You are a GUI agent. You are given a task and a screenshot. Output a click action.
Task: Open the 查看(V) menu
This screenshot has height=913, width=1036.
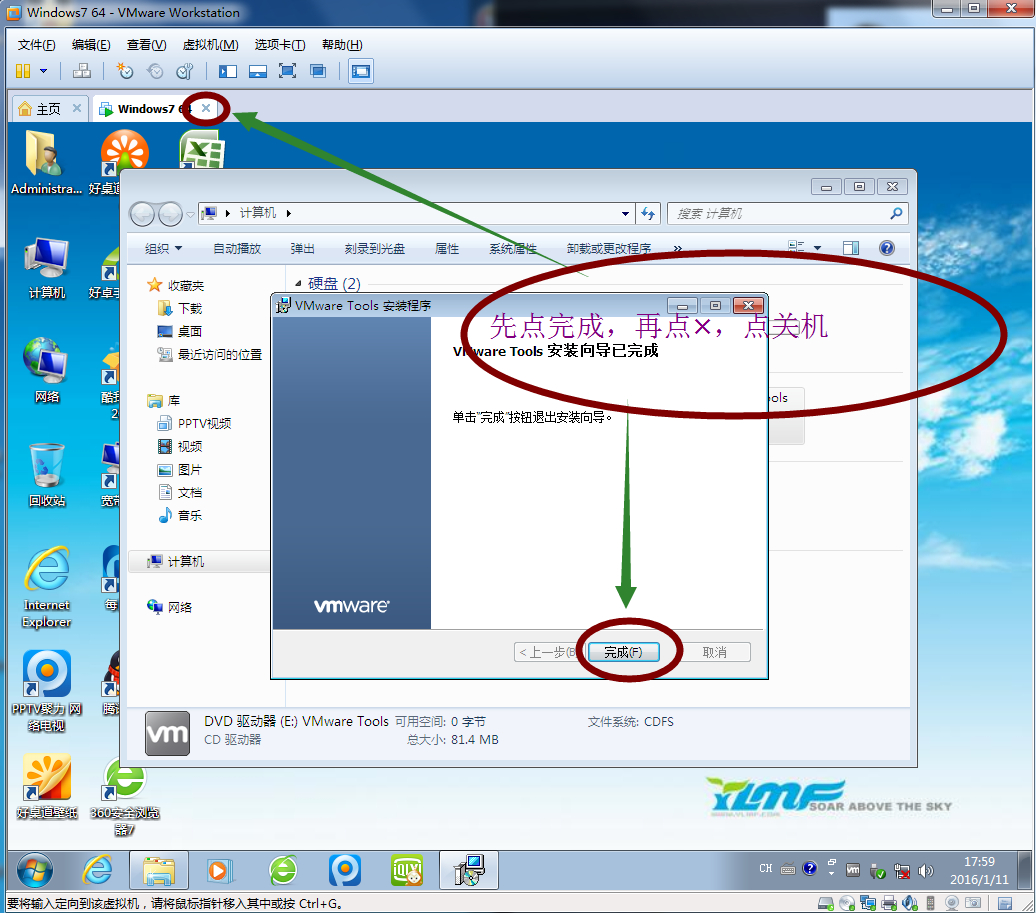click(x=146, y=45)
